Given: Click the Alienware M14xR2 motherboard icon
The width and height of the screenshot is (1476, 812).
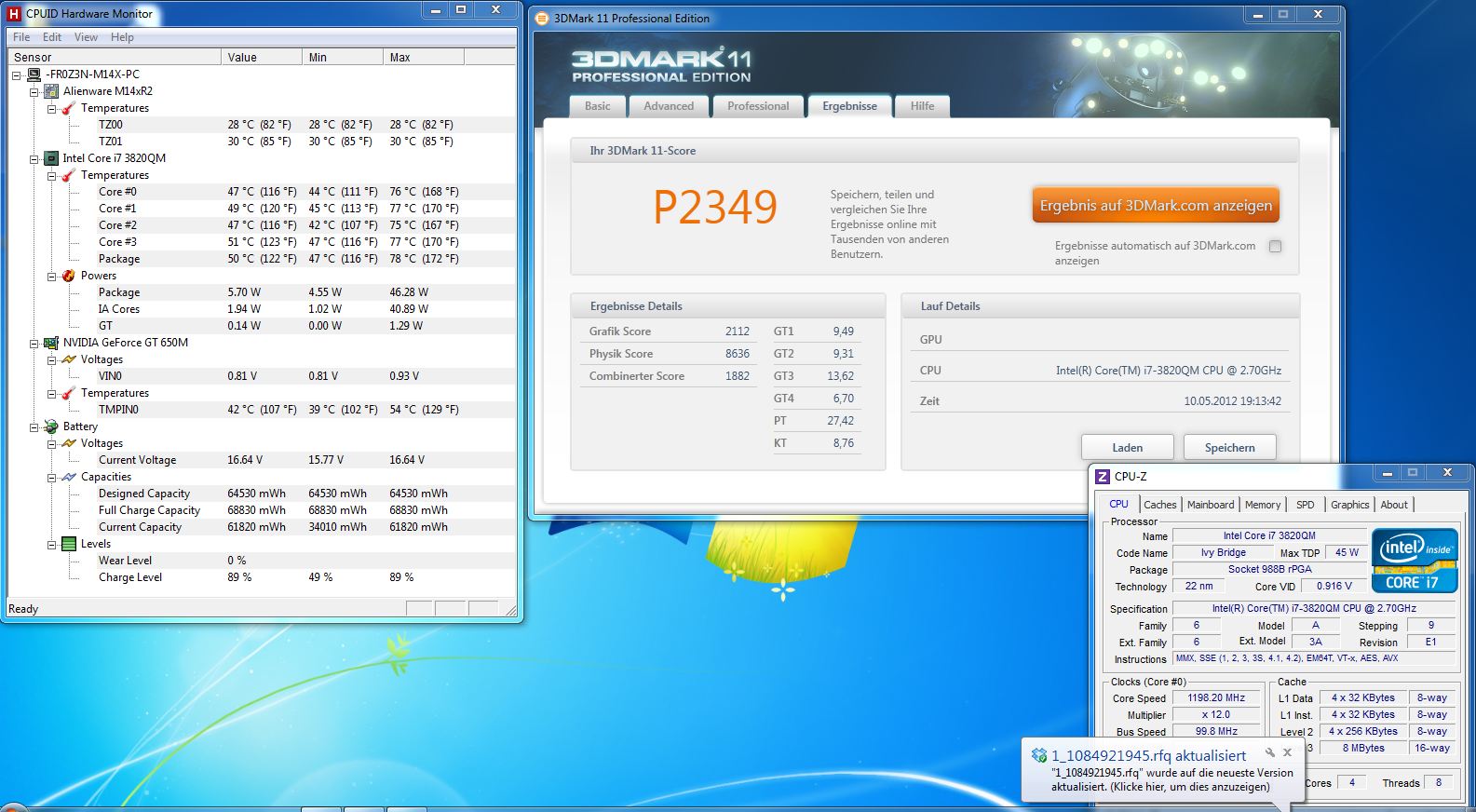Looking at the screenshot, I should point(51,91).
